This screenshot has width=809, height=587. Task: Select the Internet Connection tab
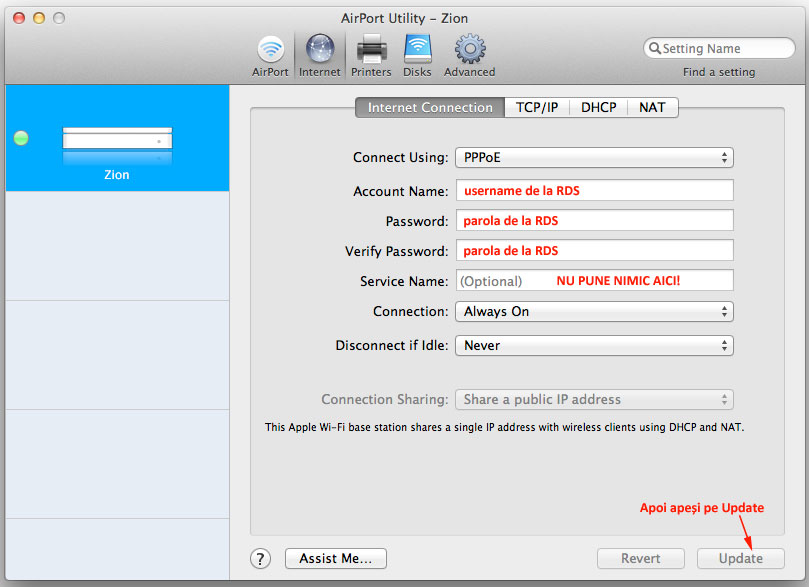[x=430, y=107]
